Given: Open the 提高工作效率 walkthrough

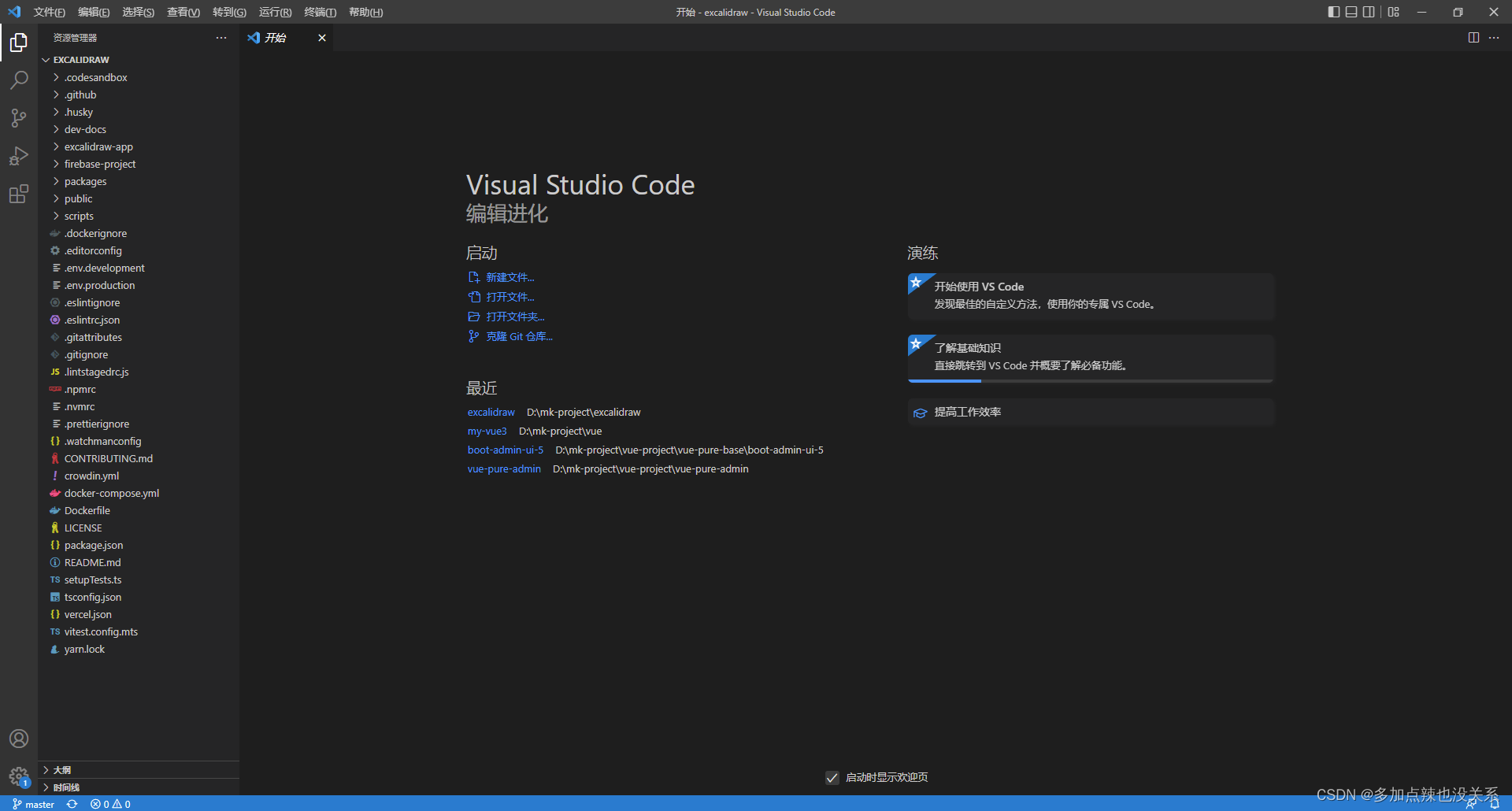Looking at the screenshot, I should 1091,412.
